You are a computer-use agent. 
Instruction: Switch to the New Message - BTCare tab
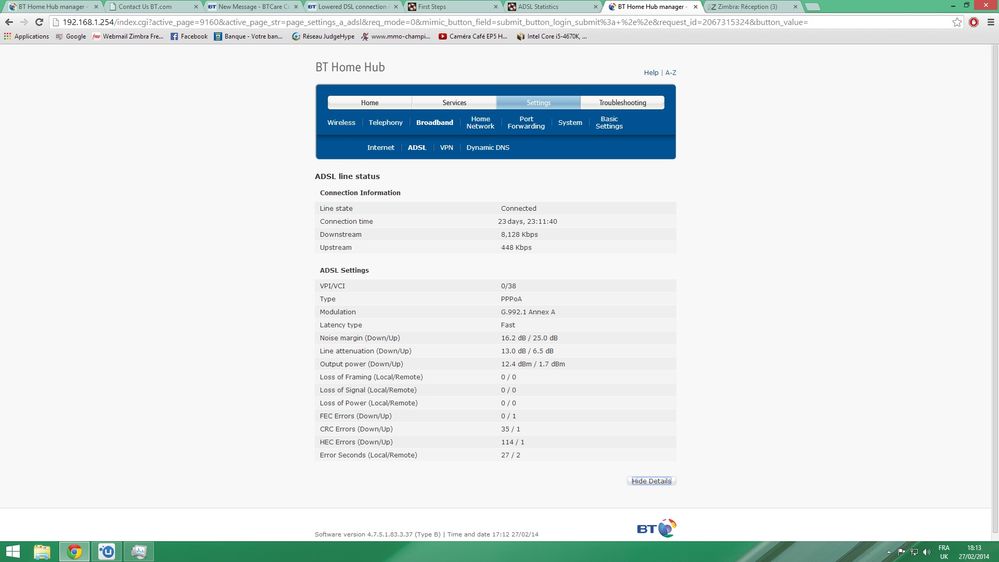point(253,6)
